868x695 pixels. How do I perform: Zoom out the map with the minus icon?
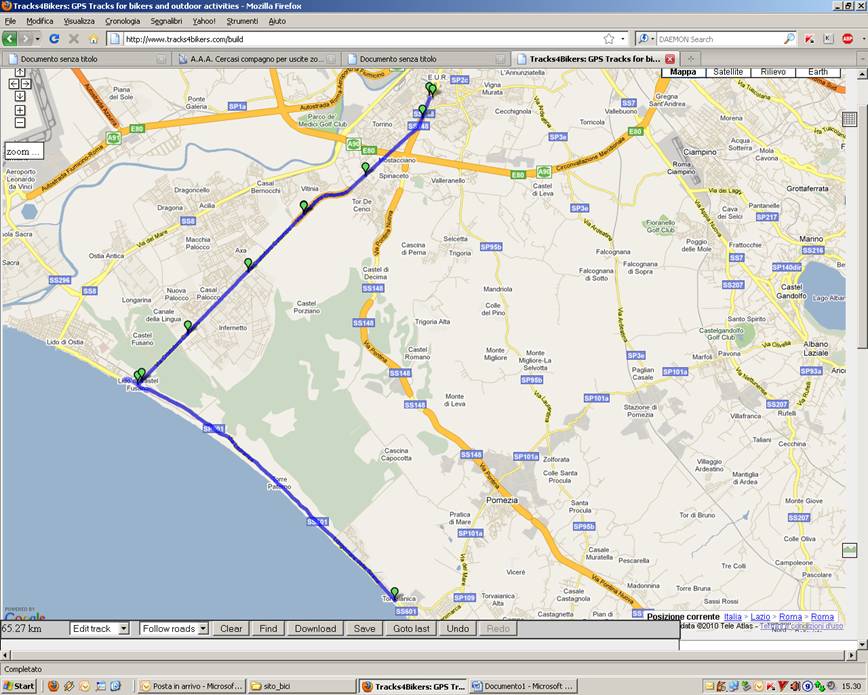tap(20, 122)
